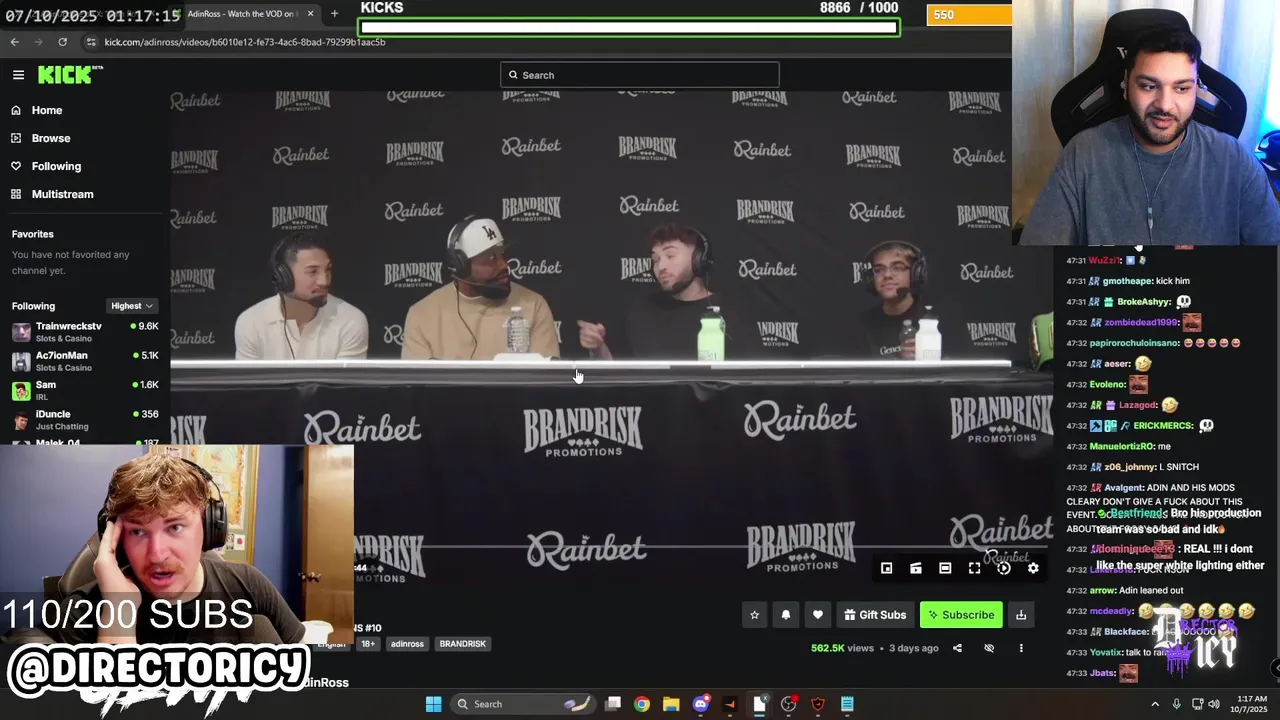Open the Kick hamburger menu
This screenshot has width=1280, height=720.
pos(18,75)
